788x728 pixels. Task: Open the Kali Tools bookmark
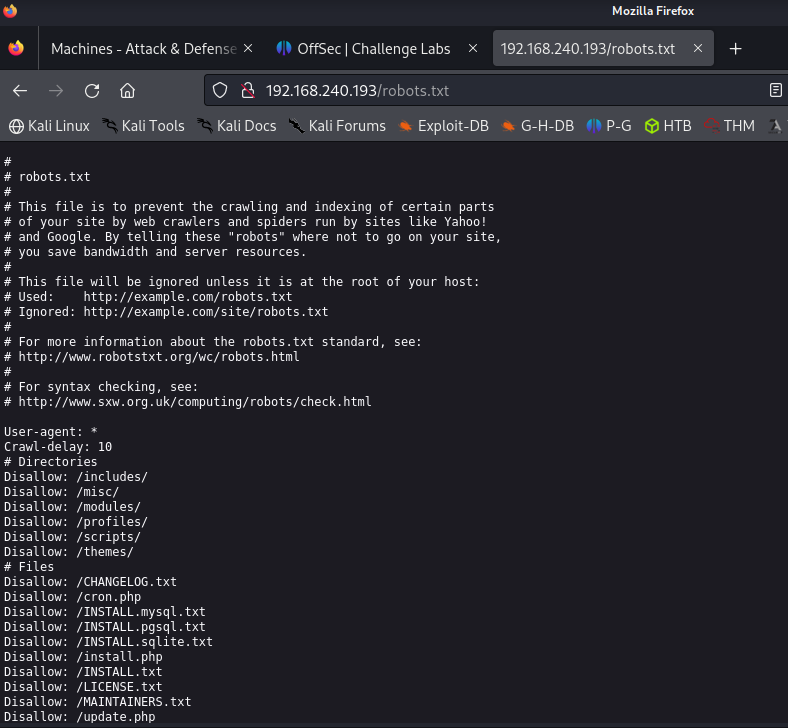[x=143, y=126]
